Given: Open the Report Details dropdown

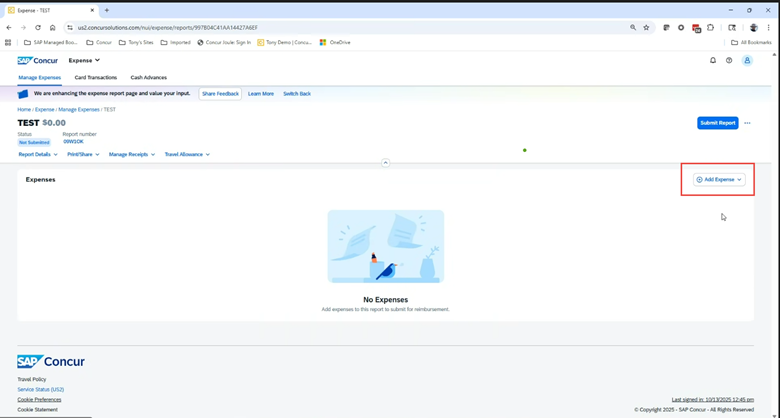Looking at the screenshot, I should pyautogui.click(x=38, y=155).
